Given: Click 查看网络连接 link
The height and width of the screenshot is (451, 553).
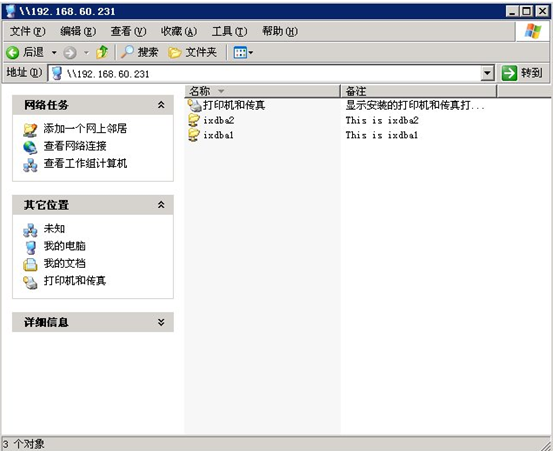Looking at the screenshot, I should 75,146.
